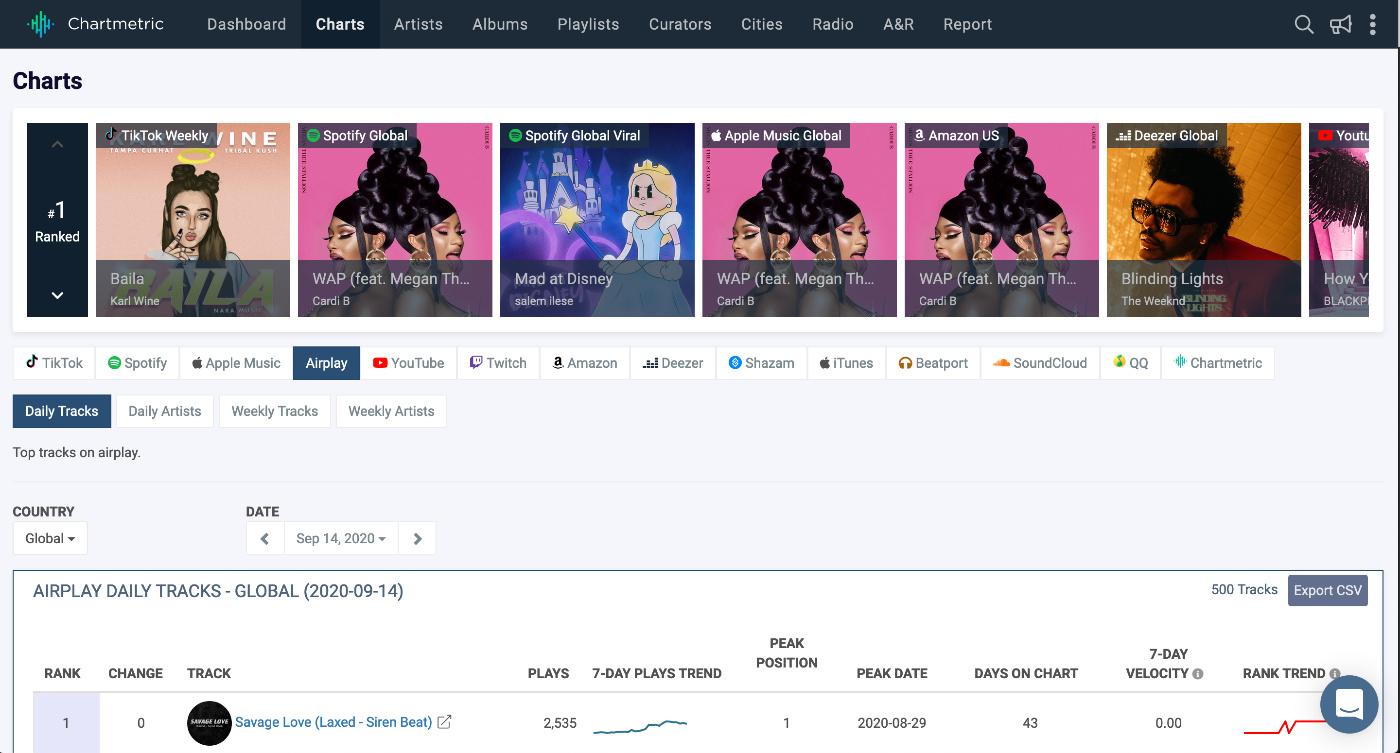Switch to Weekly Artists view
The image size is (1400, 753).
tap(391, 411)
